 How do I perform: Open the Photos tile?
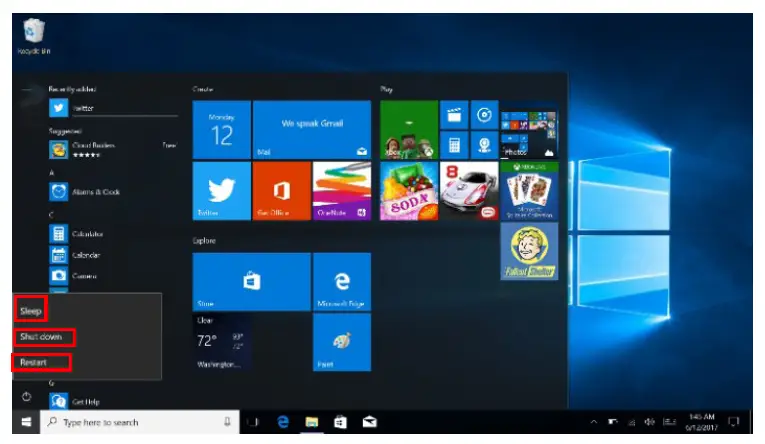pos(529,130)
